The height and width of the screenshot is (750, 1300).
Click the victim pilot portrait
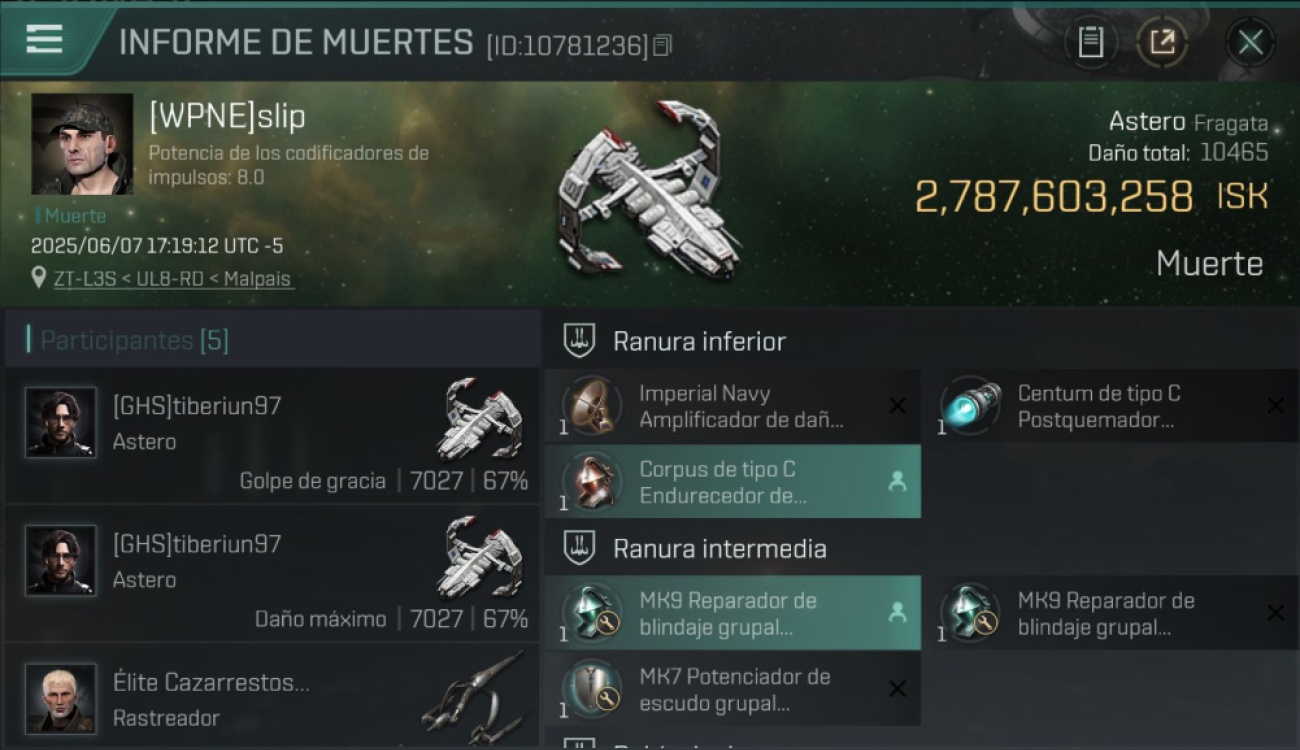(82, 144)
